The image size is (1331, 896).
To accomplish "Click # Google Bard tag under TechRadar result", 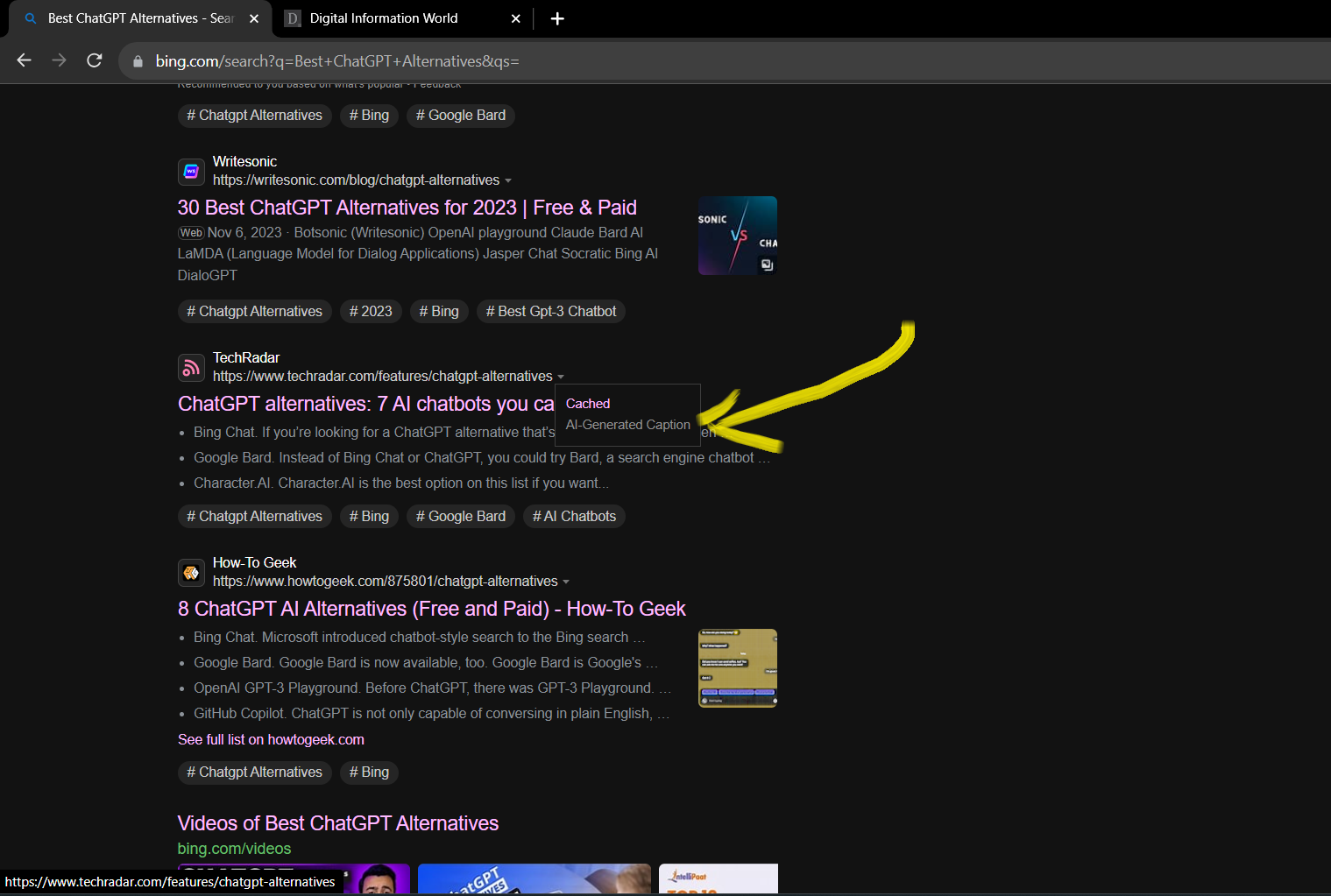I will (460, 517).
